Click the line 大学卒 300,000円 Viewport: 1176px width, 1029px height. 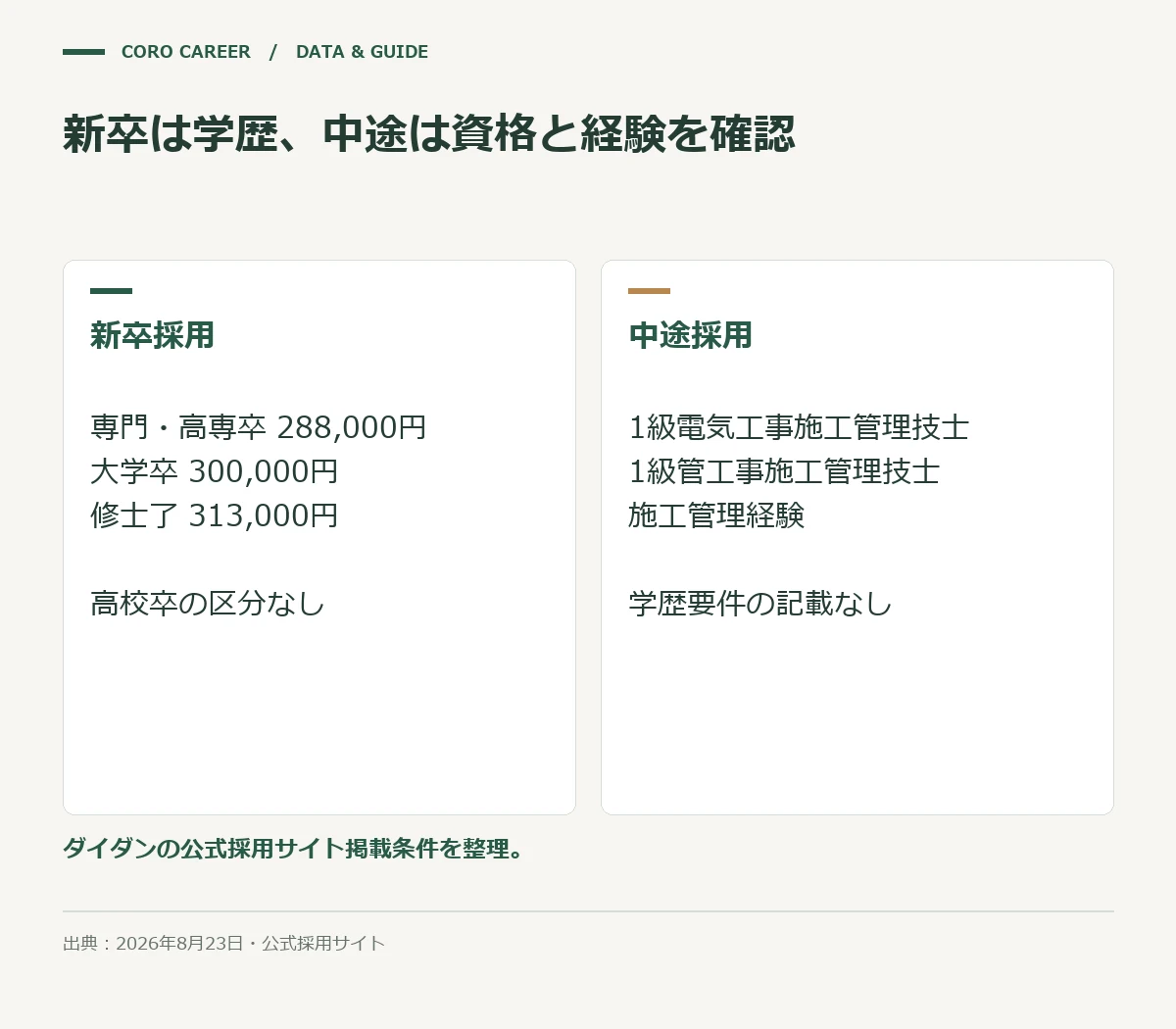click(215, 471)
